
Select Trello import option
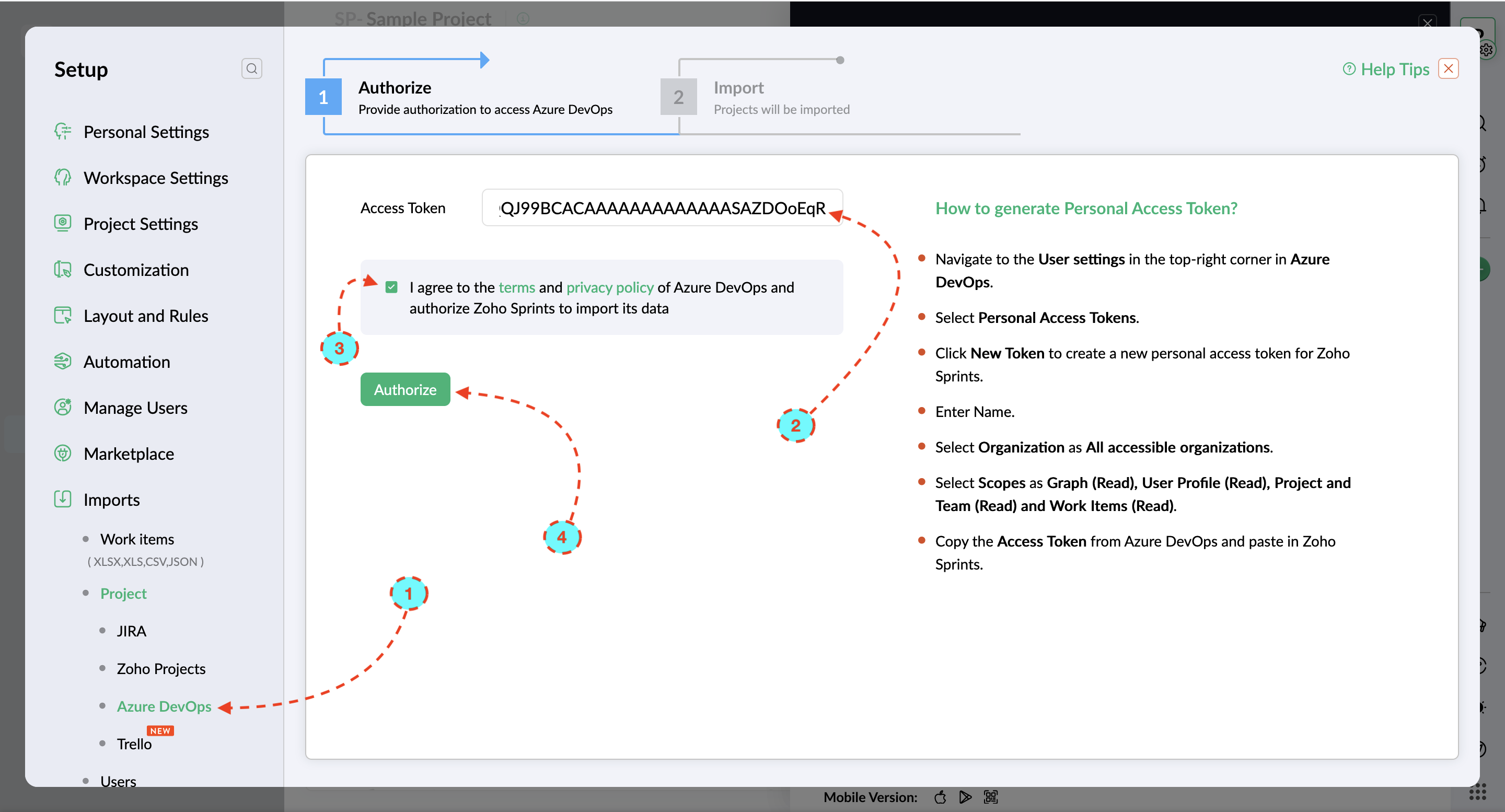point(134,744)
